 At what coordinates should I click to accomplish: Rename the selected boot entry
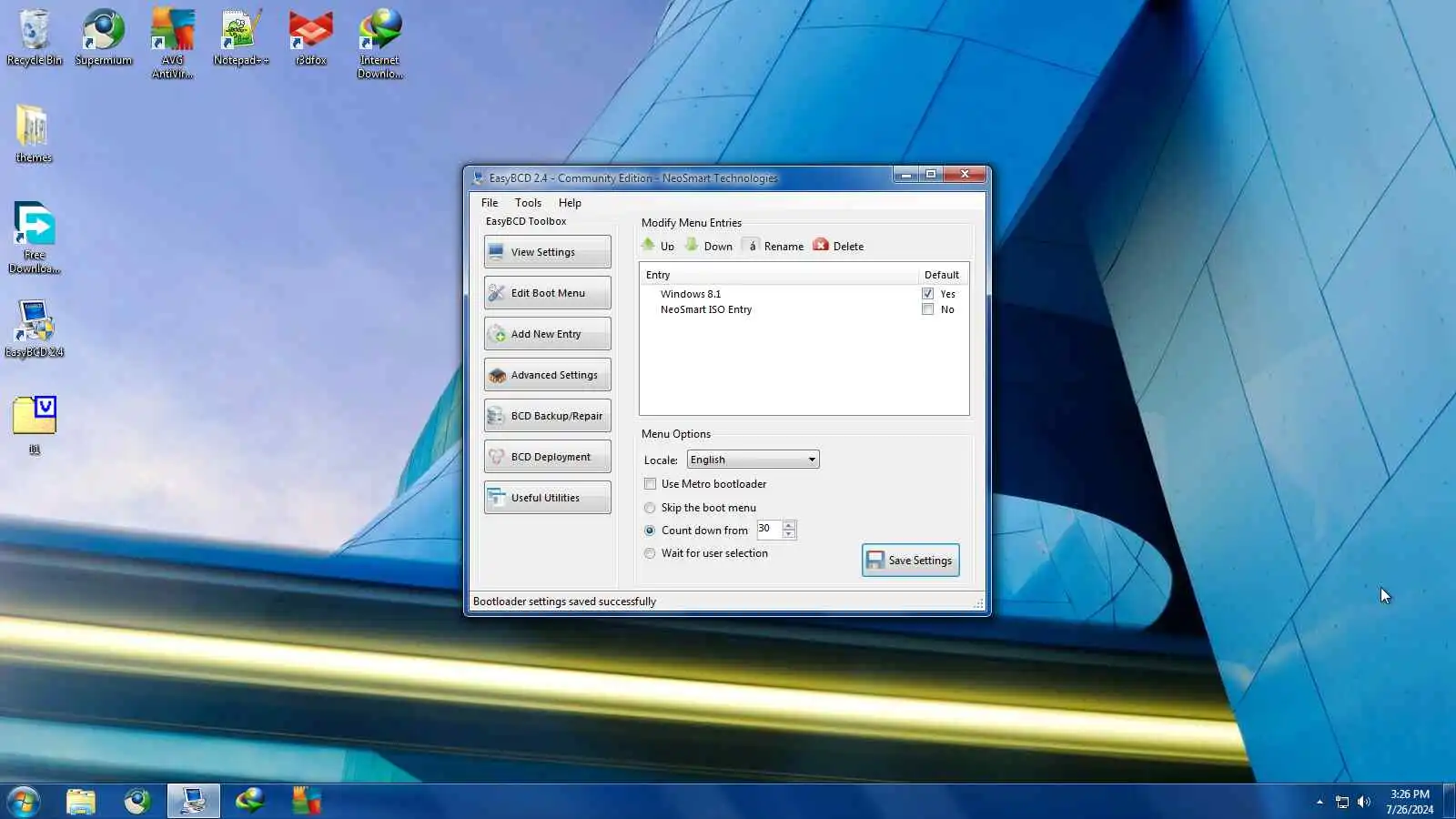(774, 246)
